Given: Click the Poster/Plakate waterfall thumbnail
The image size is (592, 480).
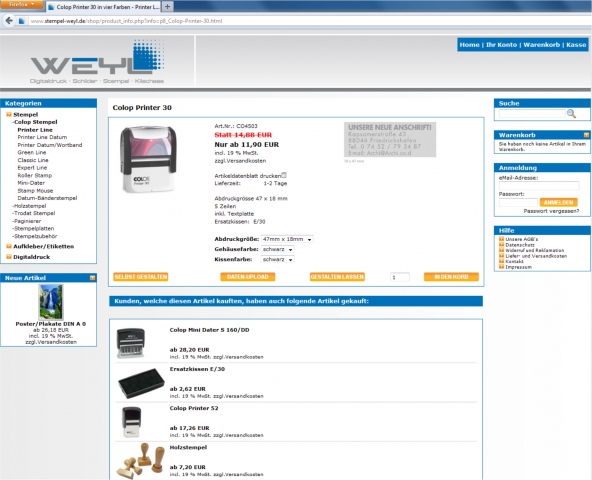Looking at the screenshot, I should click(x=51, y=302).
